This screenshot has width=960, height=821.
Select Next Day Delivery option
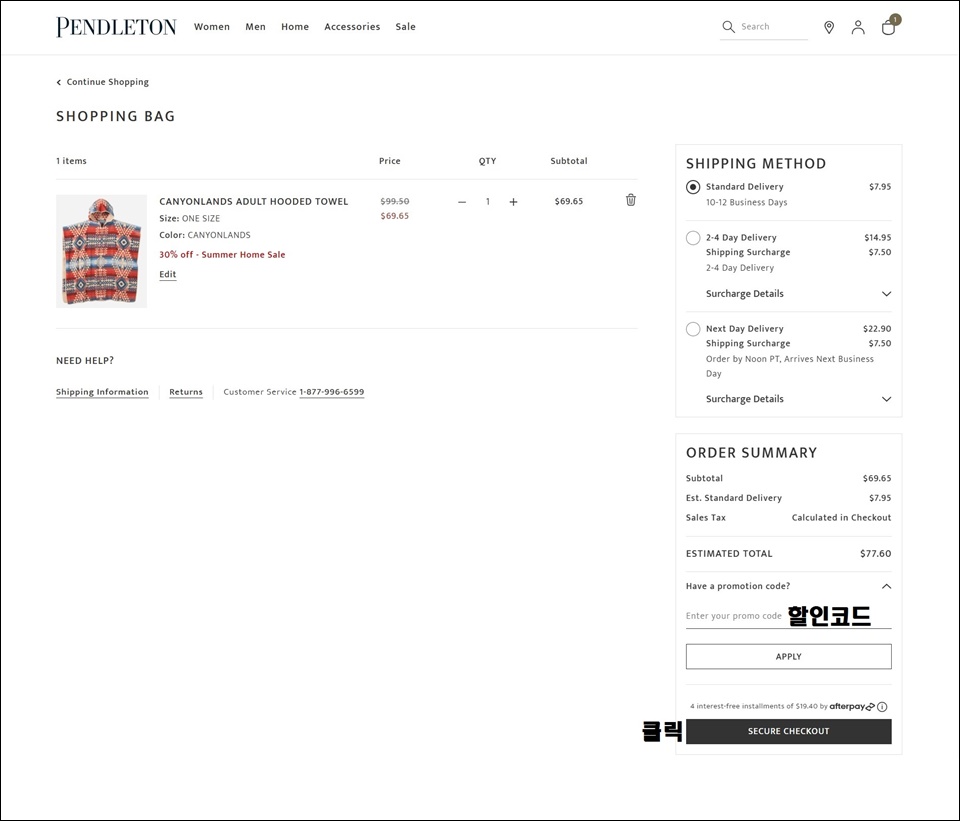coord(693,329)
